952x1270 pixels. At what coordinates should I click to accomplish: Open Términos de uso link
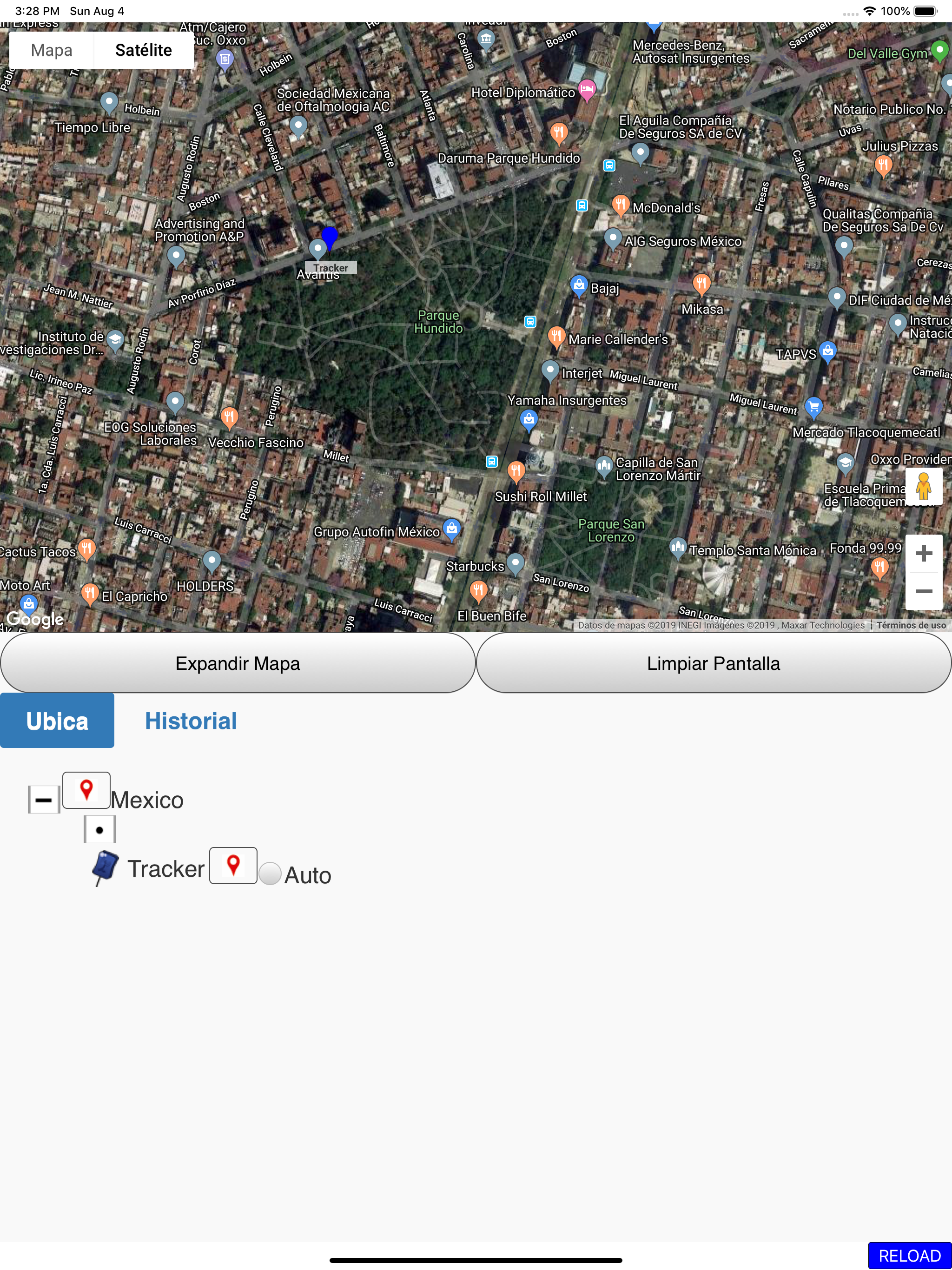(x=911, y=625)
